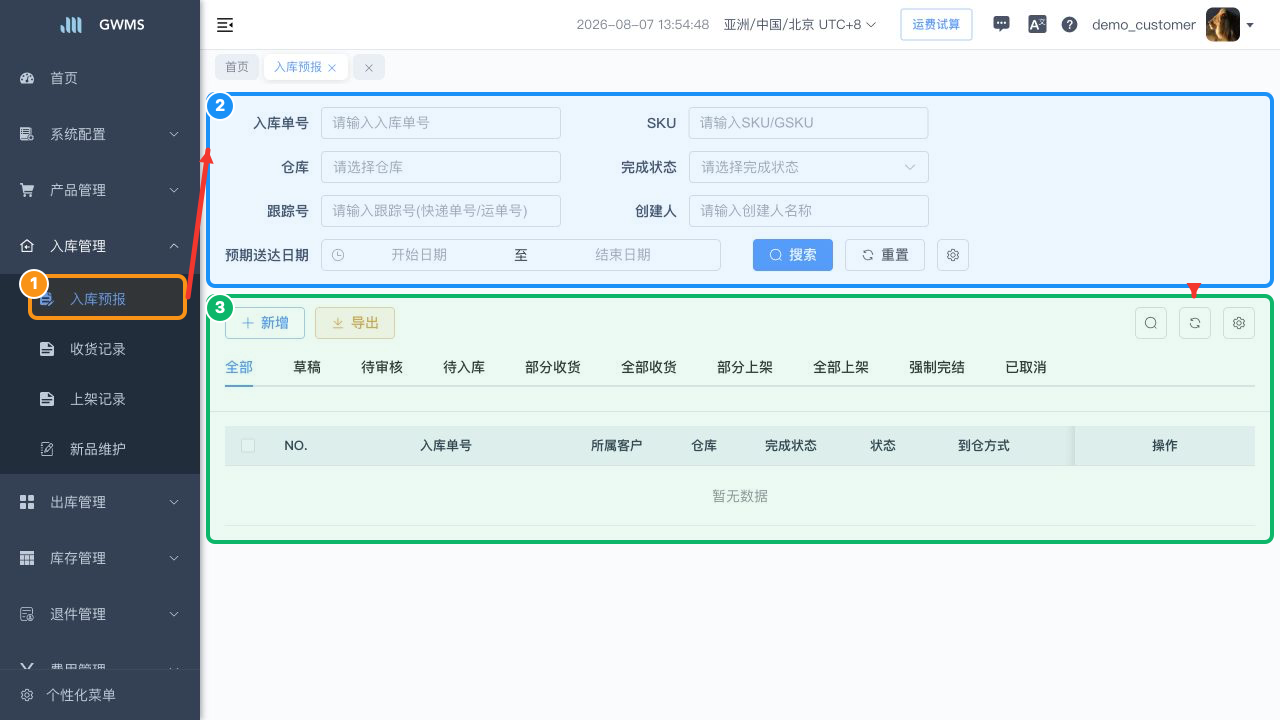Open the user menu dropdown arrow
This screenshot has width=1280, height=720.
tap(1250, 25)
